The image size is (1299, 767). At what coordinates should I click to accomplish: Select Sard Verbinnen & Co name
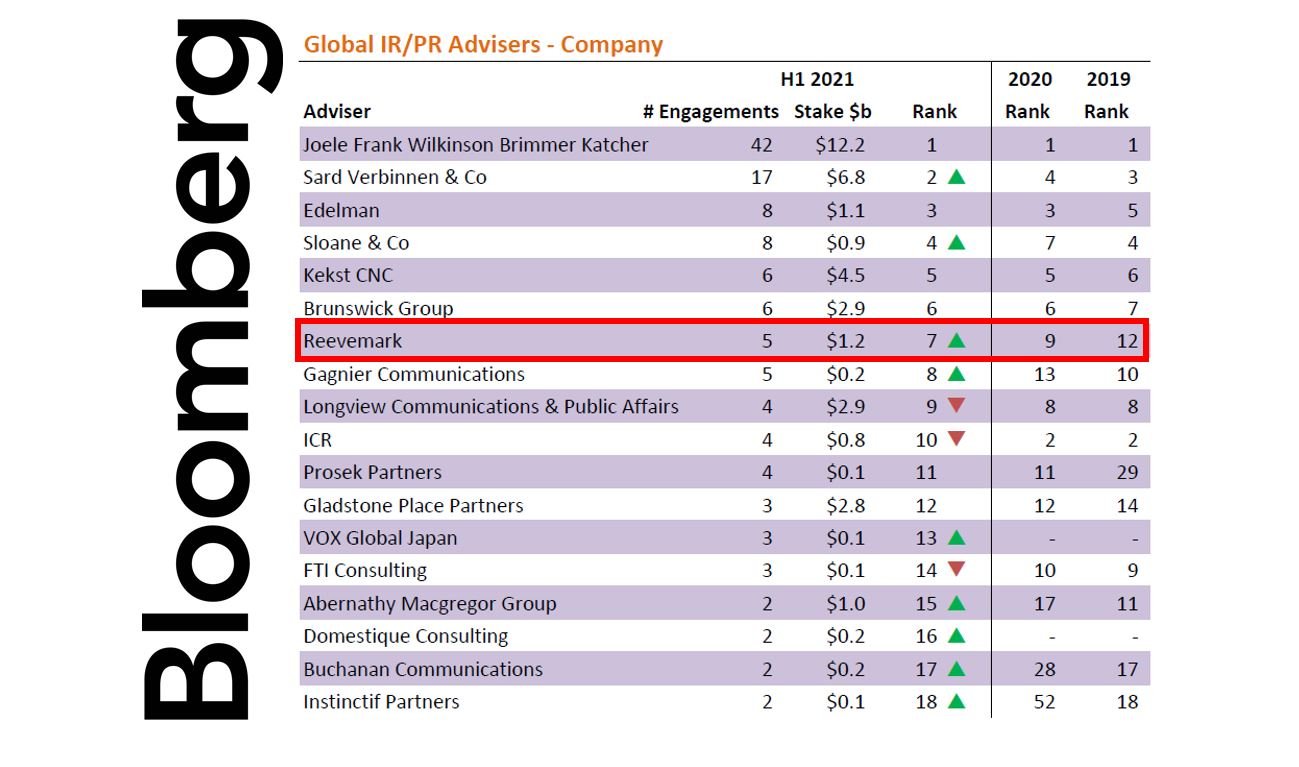pyautogui.click(x=395, y=177)
